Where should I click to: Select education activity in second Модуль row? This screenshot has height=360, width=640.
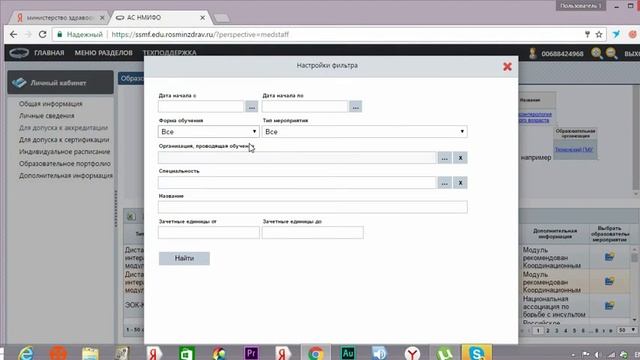tap(609, 281)
